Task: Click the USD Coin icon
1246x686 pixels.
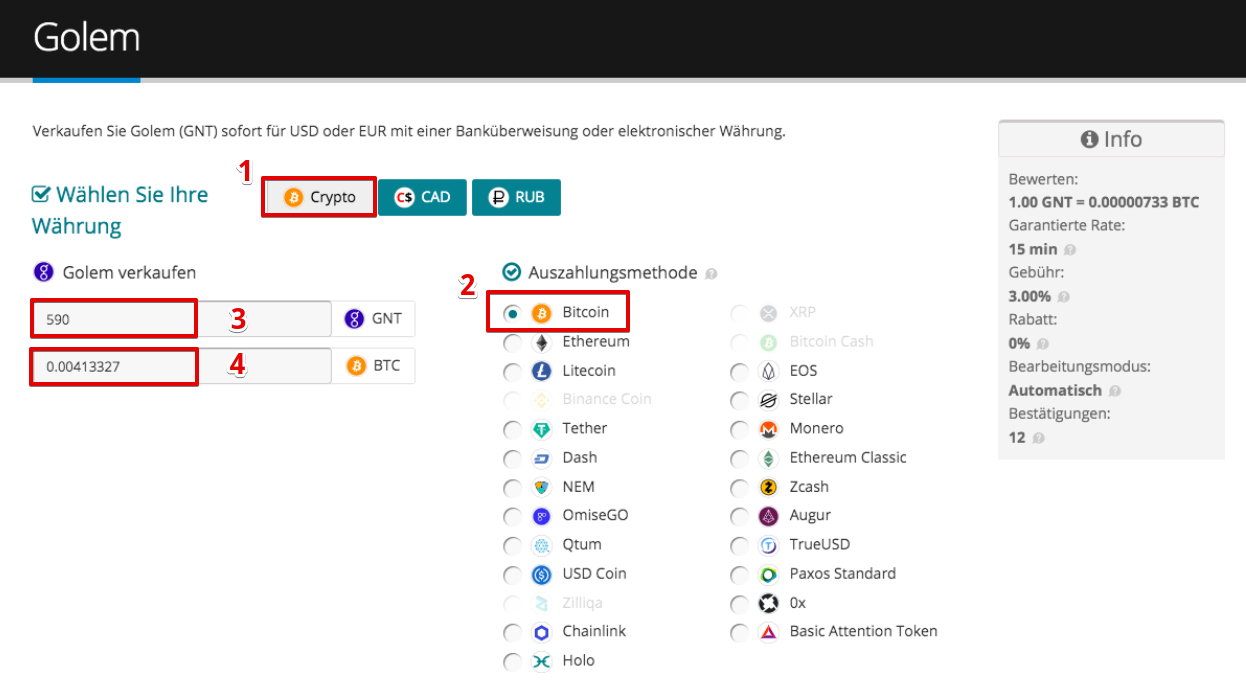Action: [x=542, y=574]
